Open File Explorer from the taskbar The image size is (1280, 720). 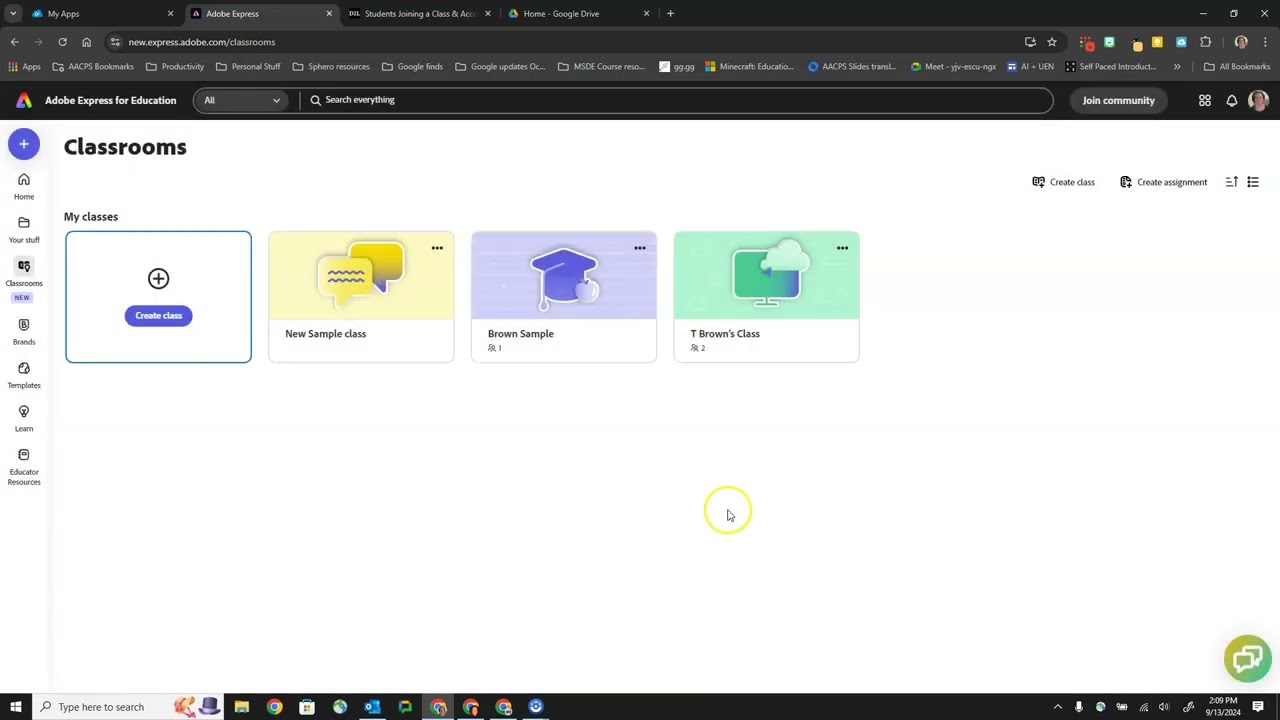click(242, 707)
